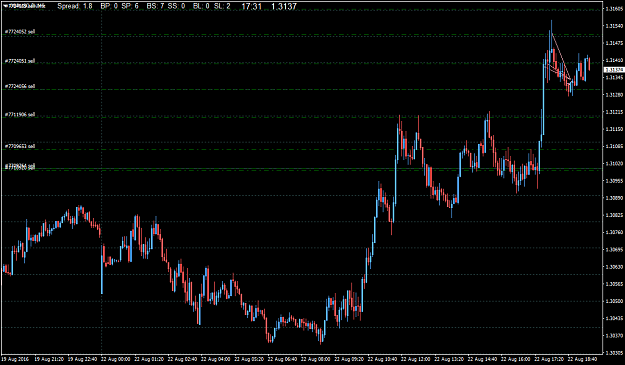Select the pink trendline near the chart's peak
The width and height of the screenshot is (625, 365).
pyautogui.click(x=561, y=56)
